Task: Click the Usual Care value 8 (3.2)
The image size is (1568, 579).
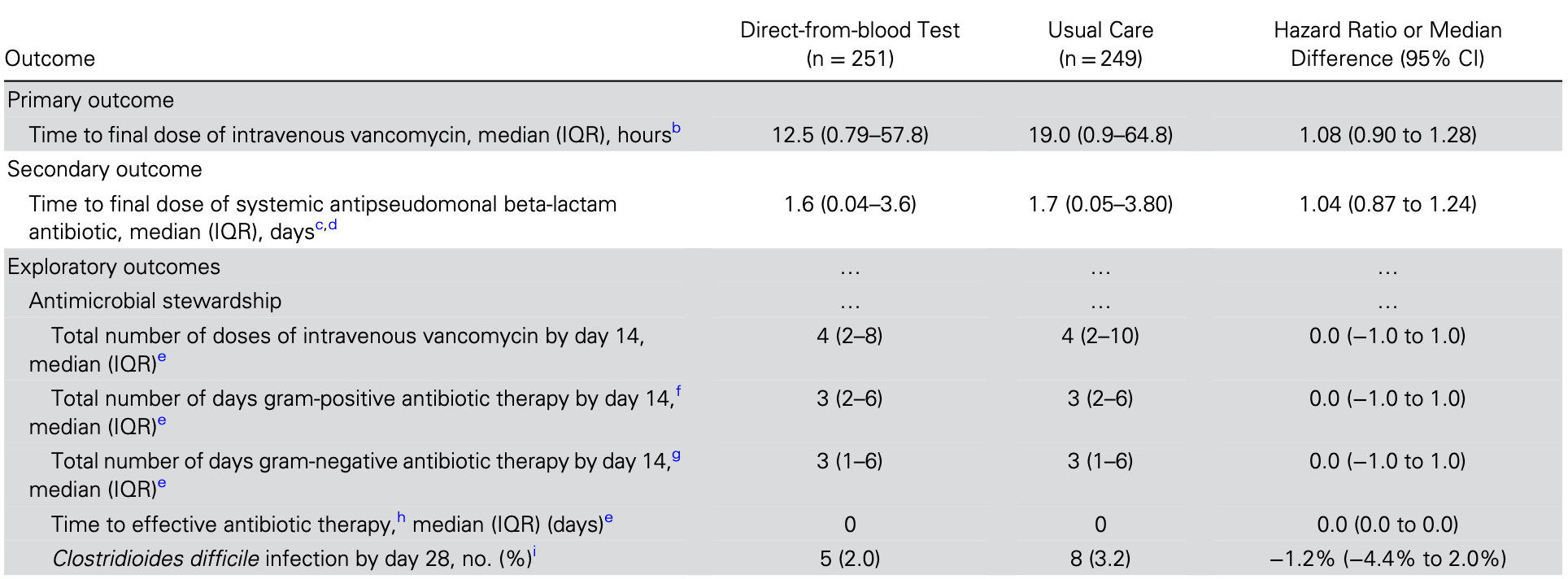Action: pyautogui.click(x=1100, y=559)
